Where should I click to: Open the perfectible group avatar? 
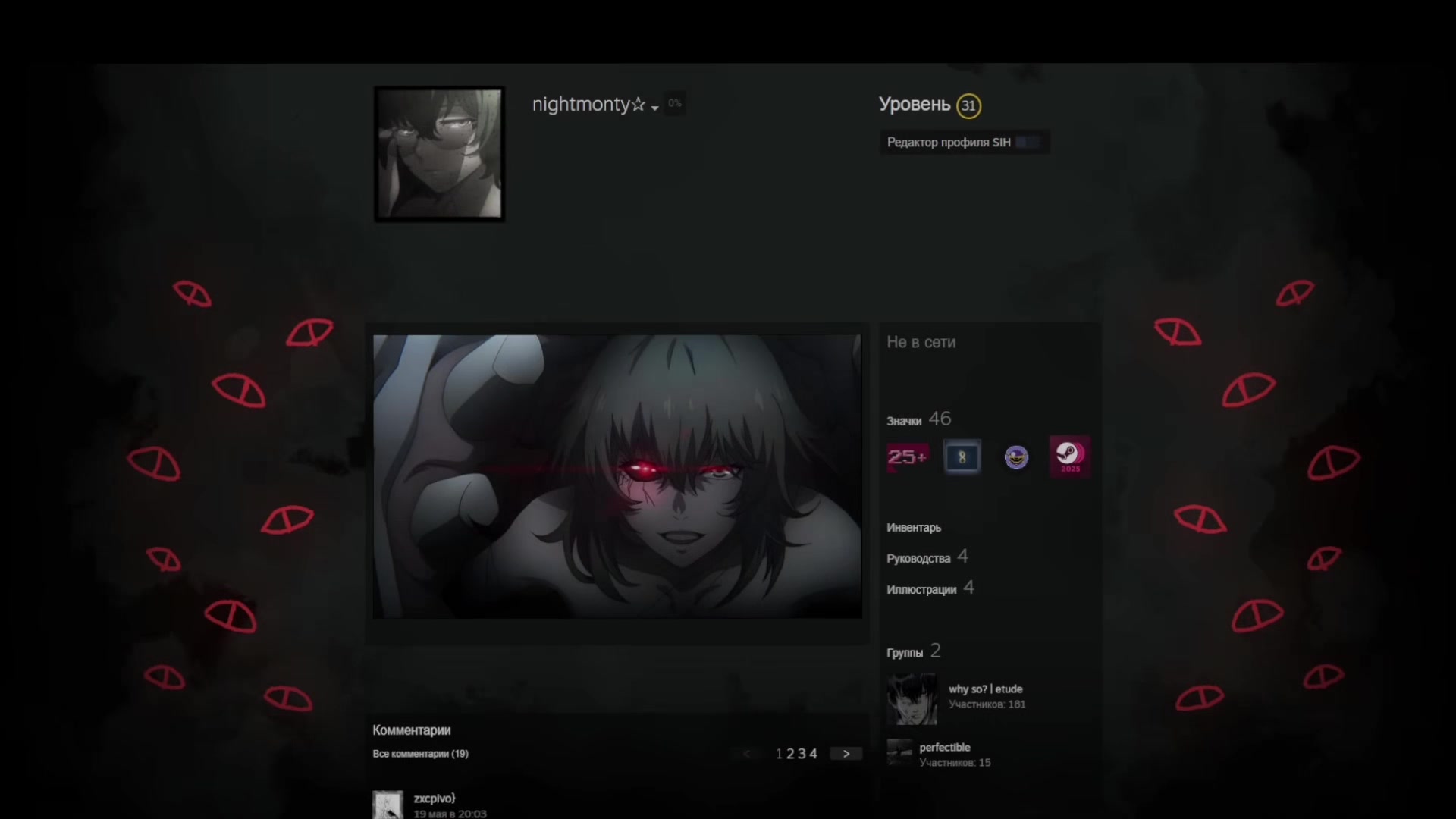click(x=899, y=752)
